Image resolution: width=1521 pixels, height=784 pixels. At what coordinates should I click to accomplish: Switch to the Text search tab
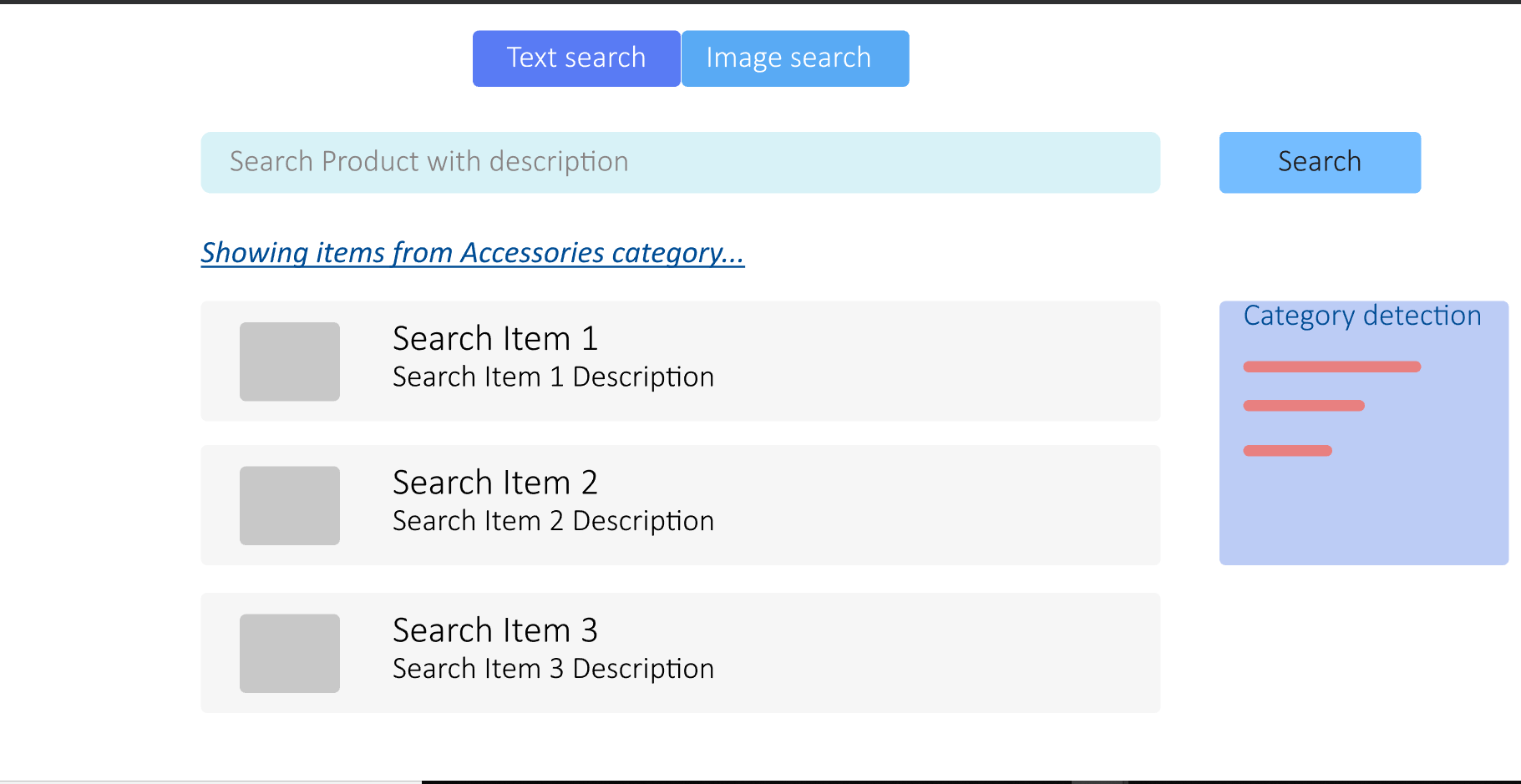pos(576,58)
